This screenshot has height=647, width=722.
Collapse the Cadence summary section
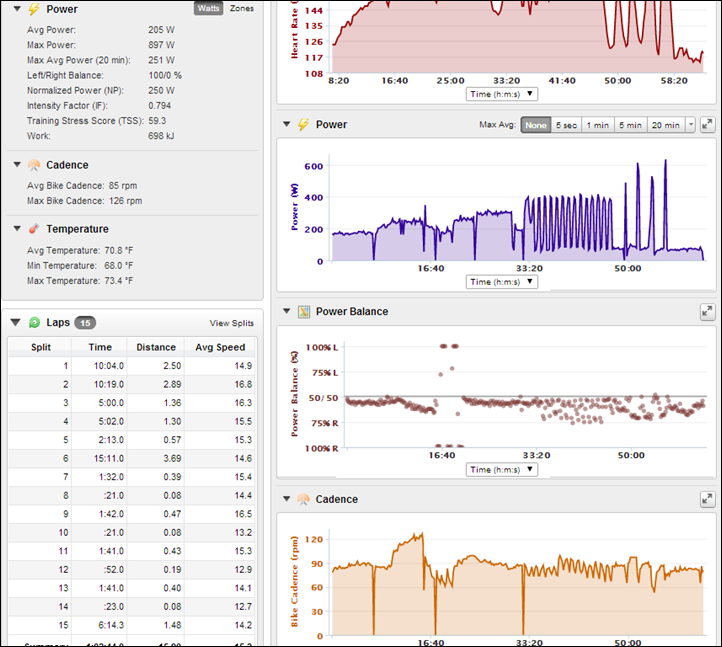coord(17,164)
